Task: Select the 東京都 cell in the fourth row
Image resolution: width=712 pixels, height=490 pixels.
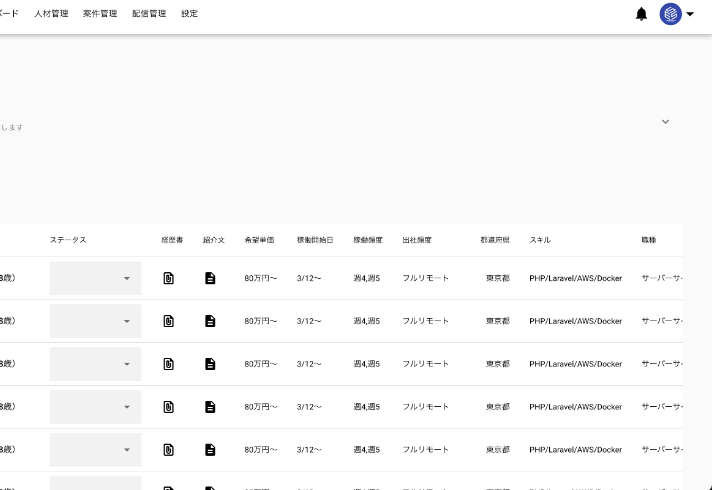Action: pos(498,407)
